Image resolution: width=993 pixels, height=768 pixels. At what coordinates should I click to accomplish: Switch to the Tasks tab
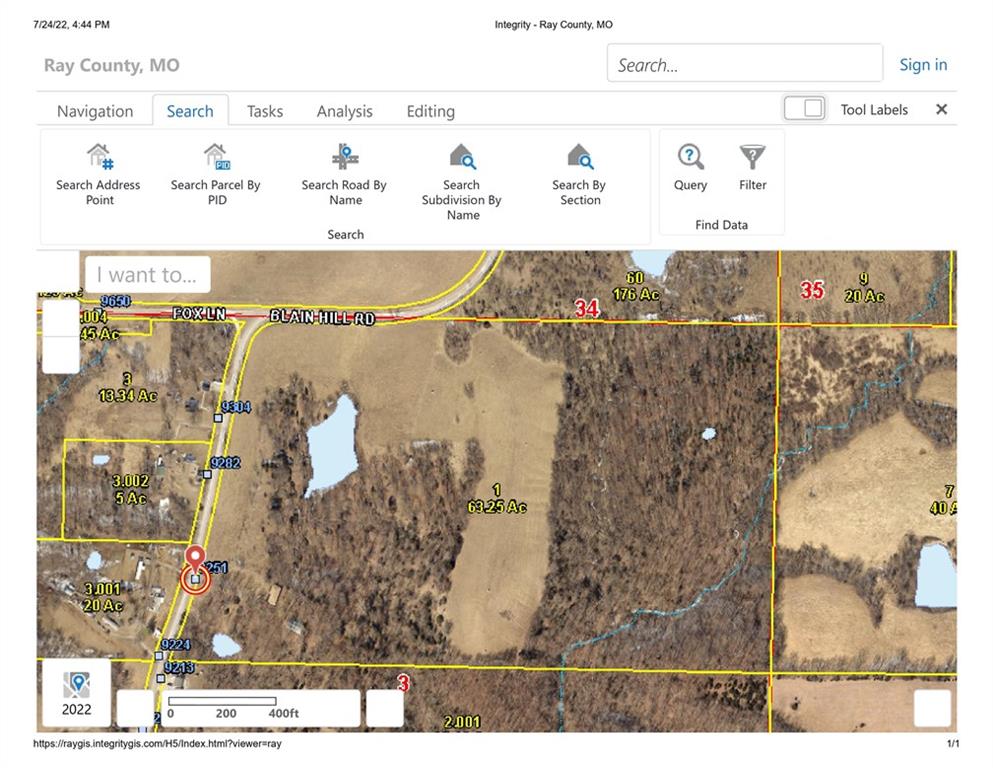click(x=265, y=111)
